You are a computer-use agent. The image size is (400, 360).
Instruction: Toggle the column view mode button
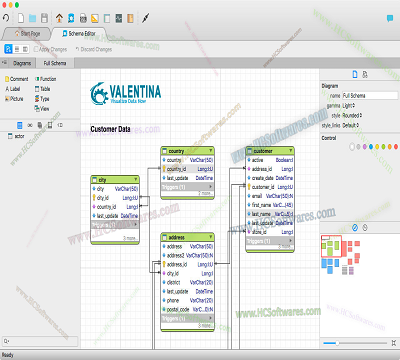(25, 49)
